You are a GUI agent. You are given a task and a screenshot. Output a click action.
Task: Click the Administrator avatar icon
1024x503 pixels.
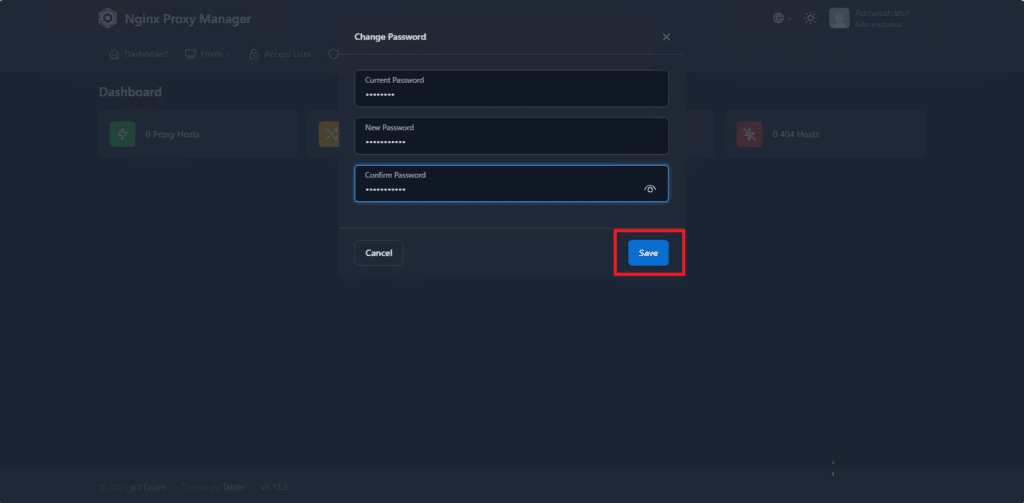pos(839,19)
